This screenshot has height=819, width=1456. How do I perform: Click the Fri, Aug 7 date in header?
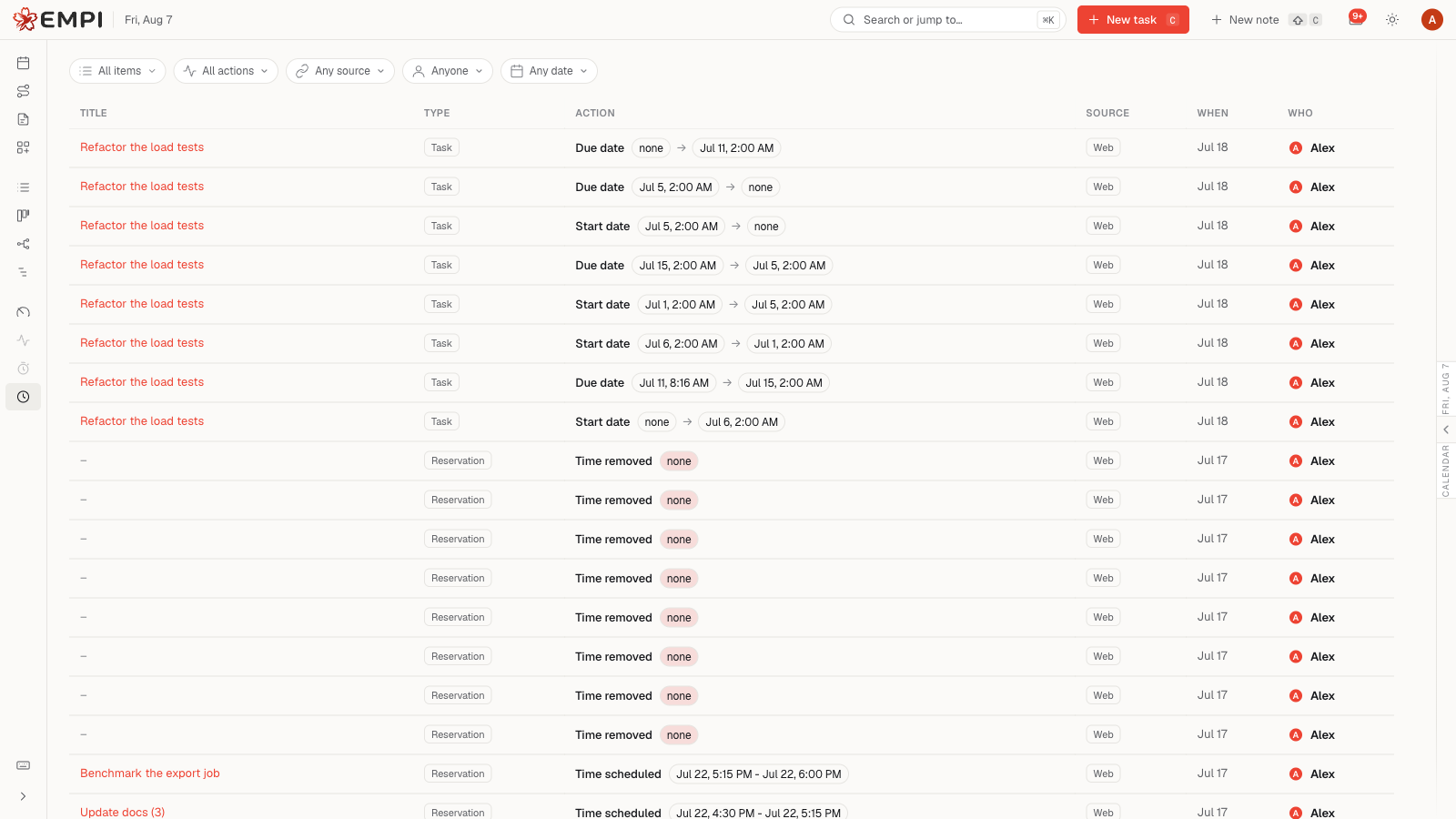(148, 20)
